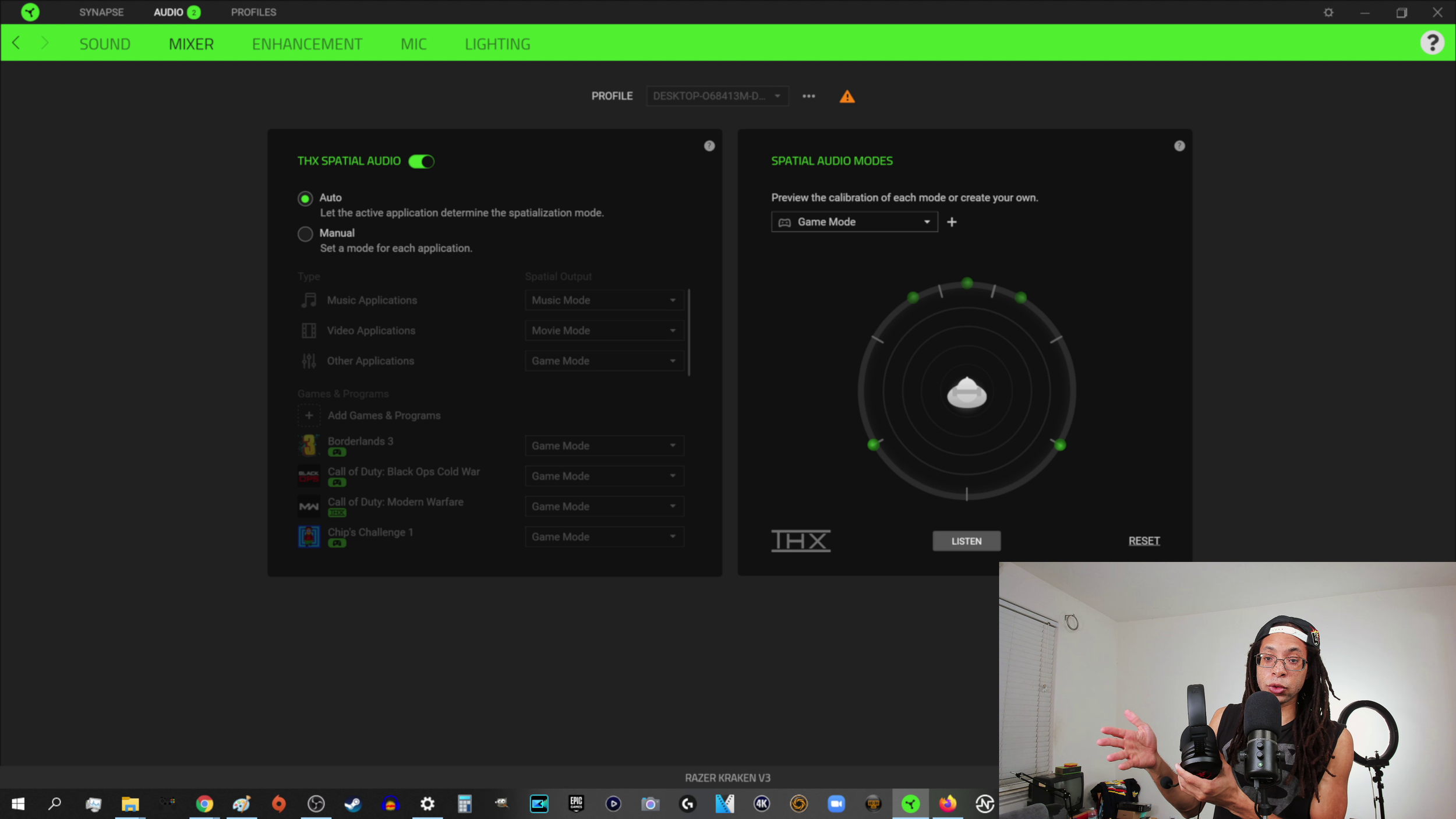Go forward with the right arrow
Image resolution: width=1456 pixels, height=819 pixels.
click(45, 43)
